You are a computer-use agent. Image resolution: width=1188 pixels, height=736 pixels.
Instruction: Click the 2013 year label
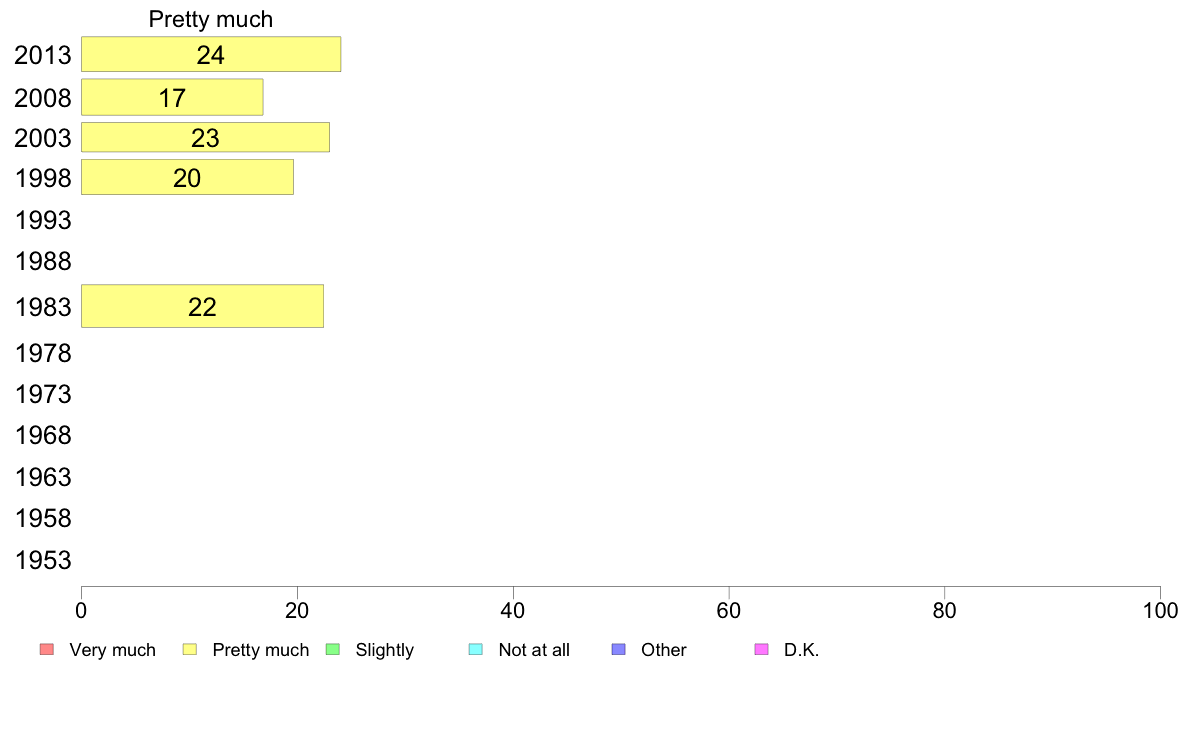[43, 55]
